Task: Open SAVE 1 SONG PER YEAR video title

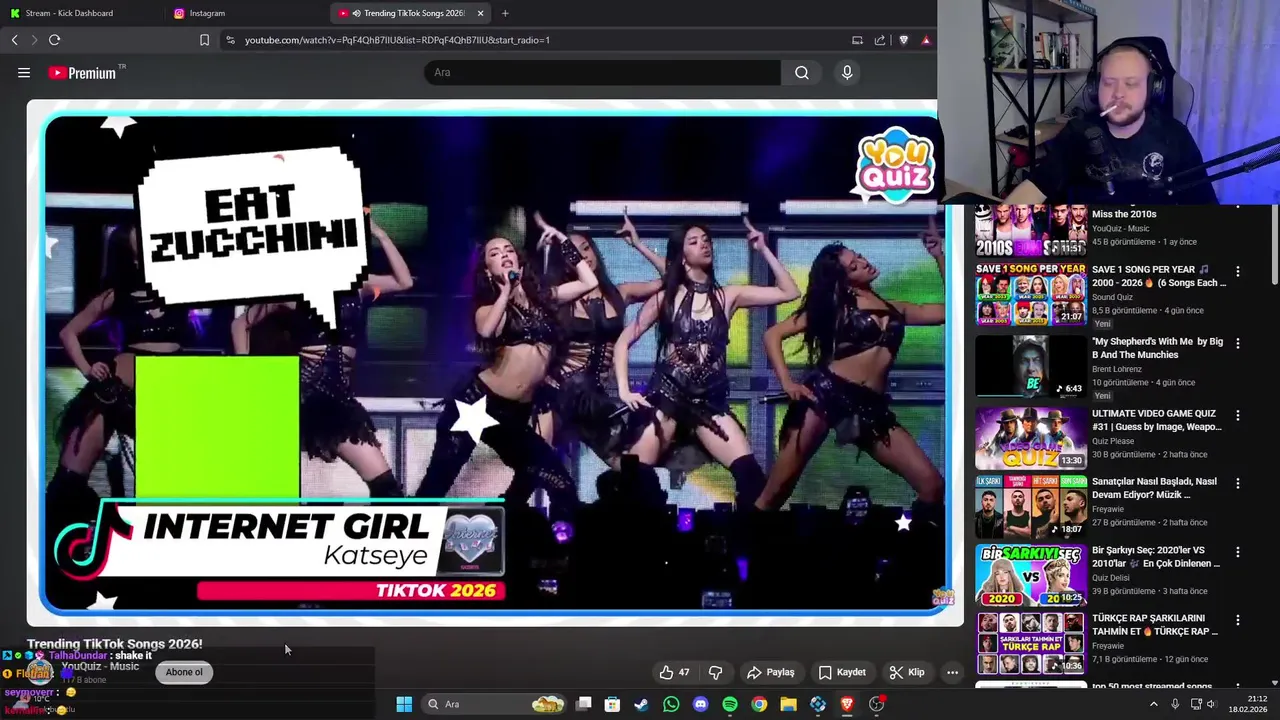Action: click(1158, 276)
